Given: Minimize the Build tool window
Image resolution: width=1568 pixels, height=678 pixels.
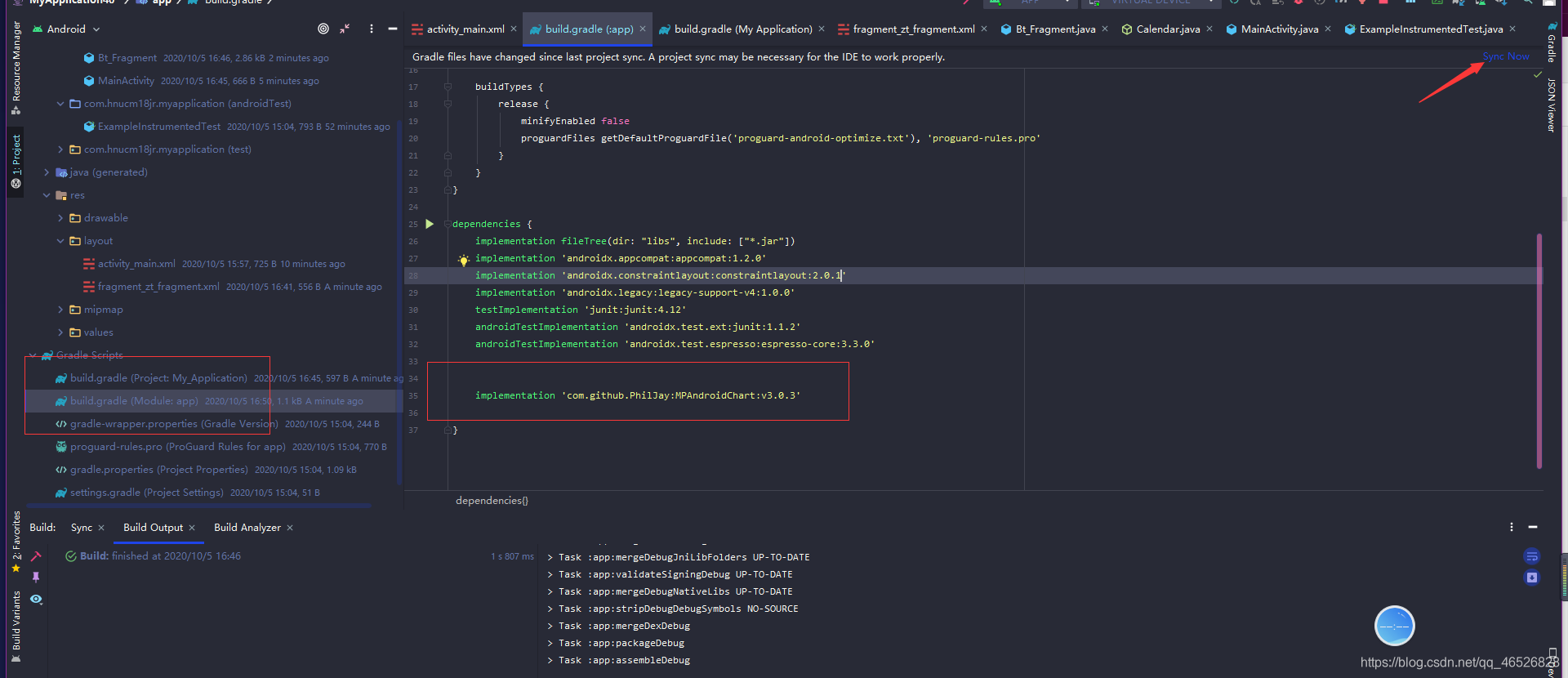Looking at the screenshot, I should 1533,527.
